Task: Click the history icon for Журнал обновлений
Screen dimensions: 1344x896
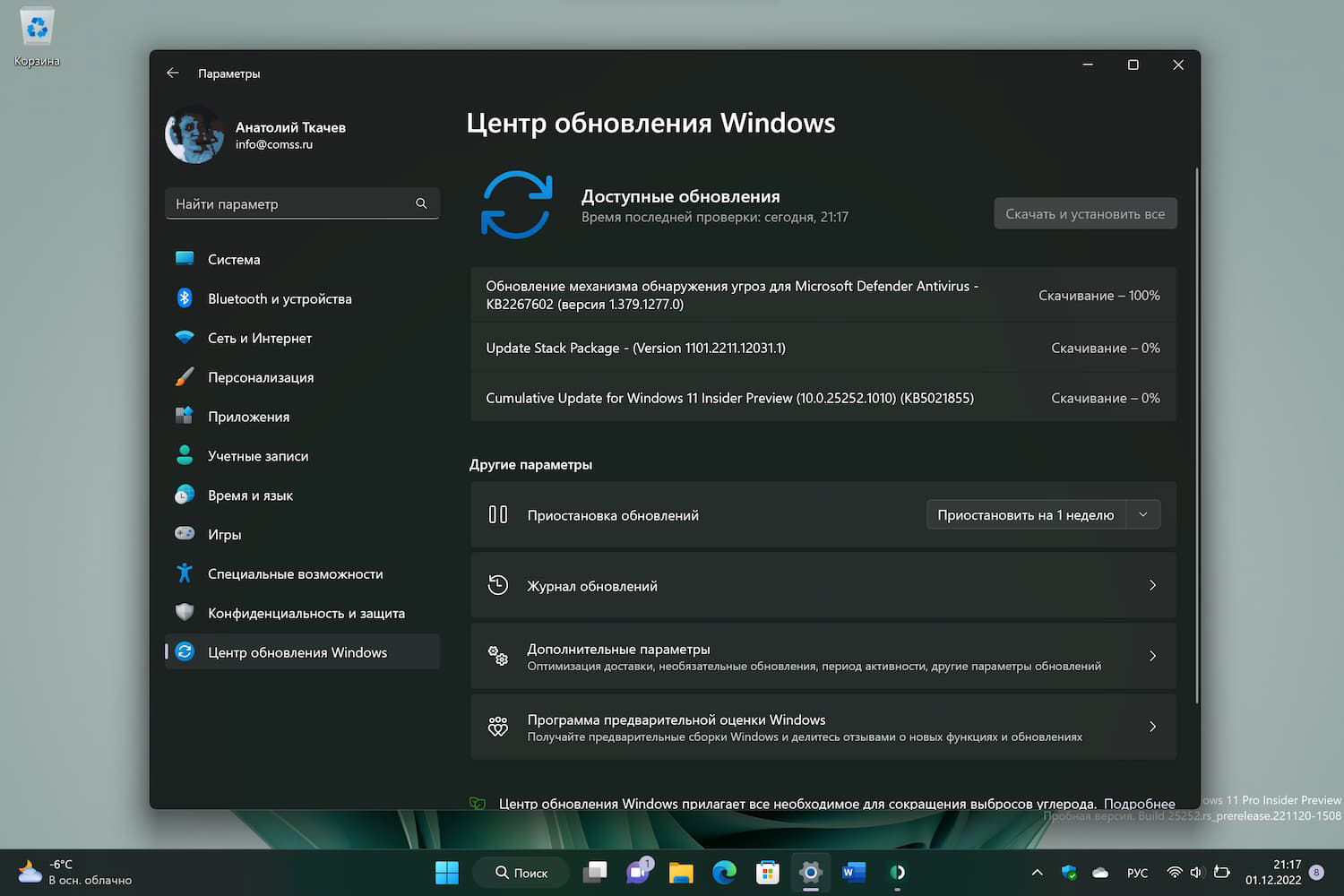Action: pos(498,585)
